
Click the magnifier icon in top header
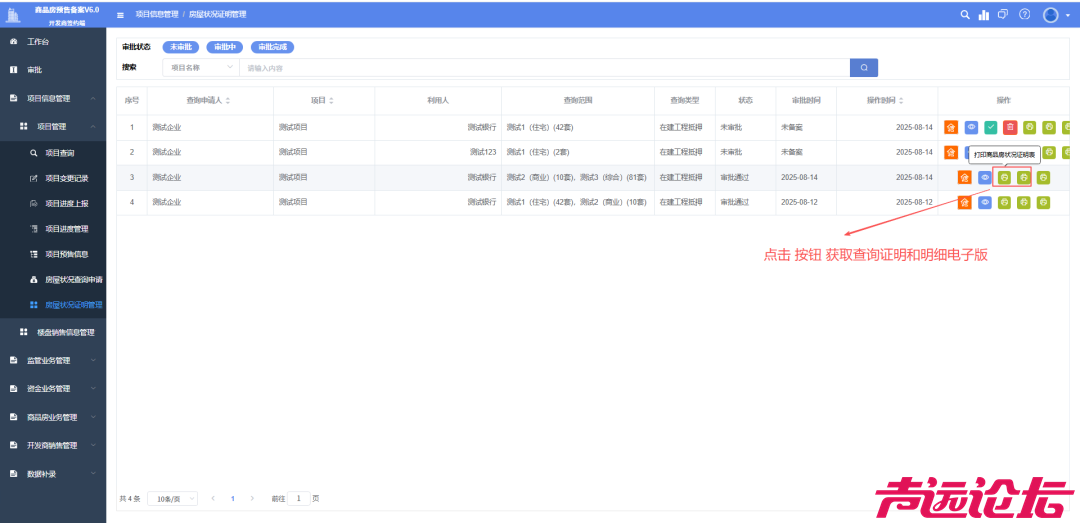(965, 15)
